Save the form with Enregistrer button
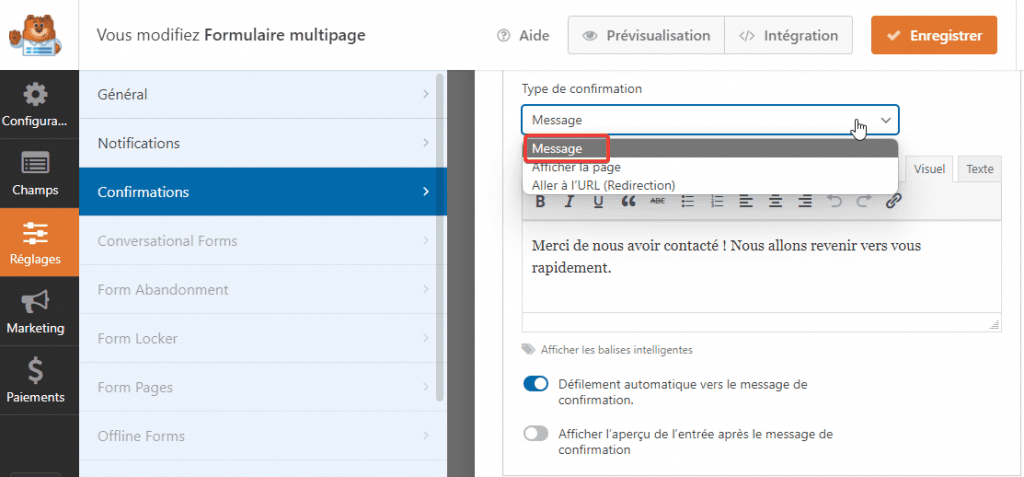Screen dimensions: 1024x477 coord(934,35)
